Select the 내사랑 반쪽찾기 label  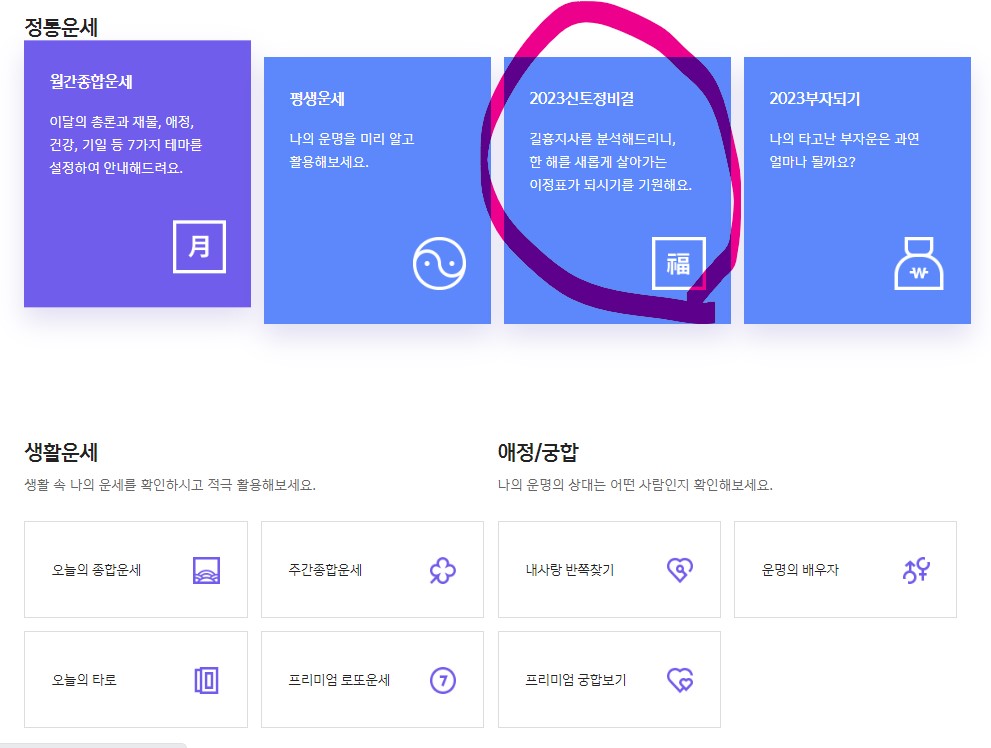pos(569,570)
